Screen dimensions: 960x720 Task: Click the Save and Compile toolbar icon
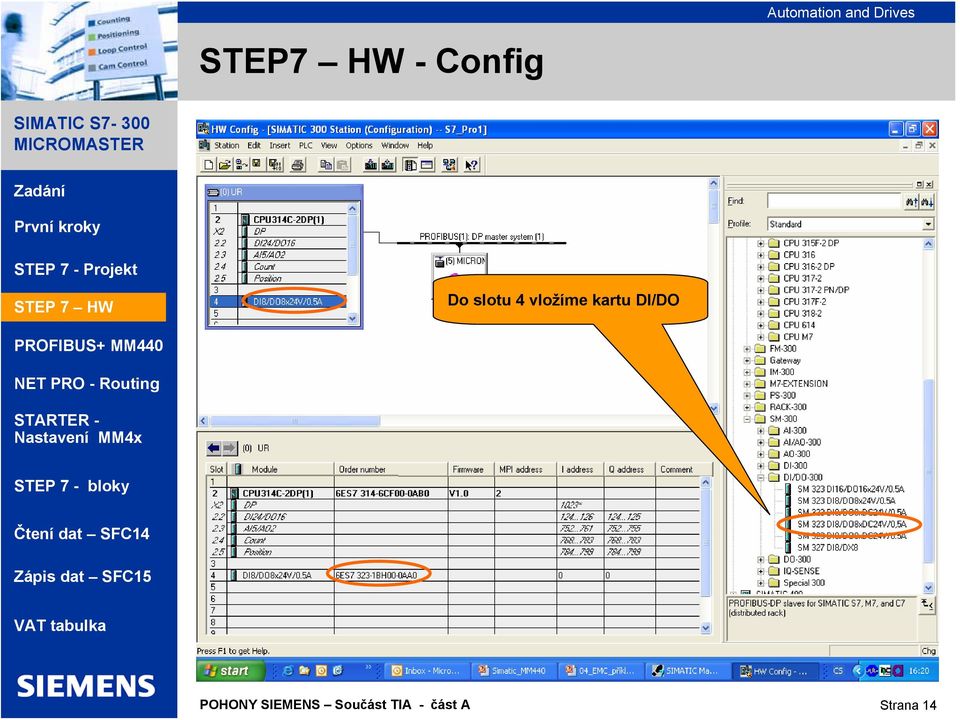point(275,165)
